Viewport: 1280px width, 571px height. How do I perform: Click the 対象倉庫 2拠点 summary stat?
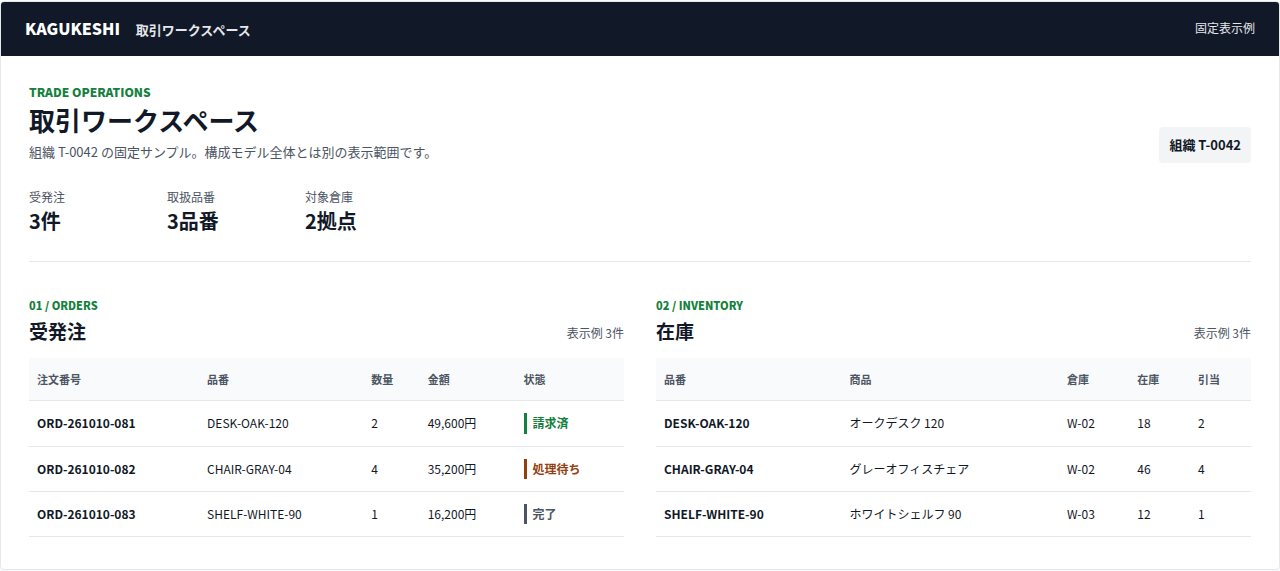click(x=331, y=211)
